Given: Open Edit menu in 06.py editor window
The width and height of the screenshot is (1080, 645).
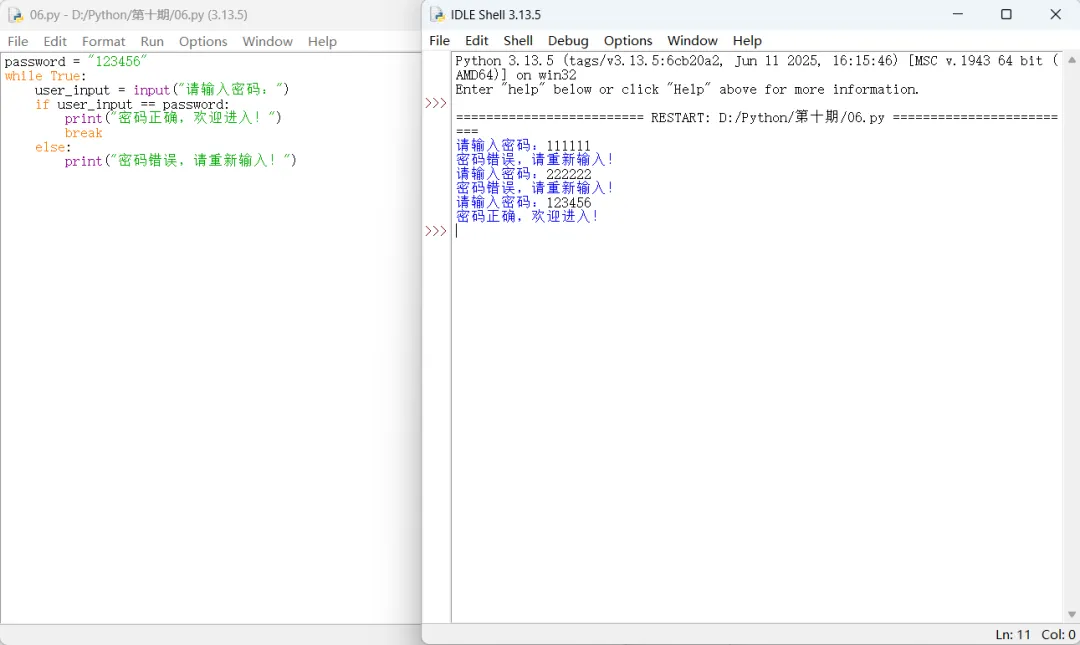Looking at the screenshot, I should pyautogui.click(x=55, y=41).
